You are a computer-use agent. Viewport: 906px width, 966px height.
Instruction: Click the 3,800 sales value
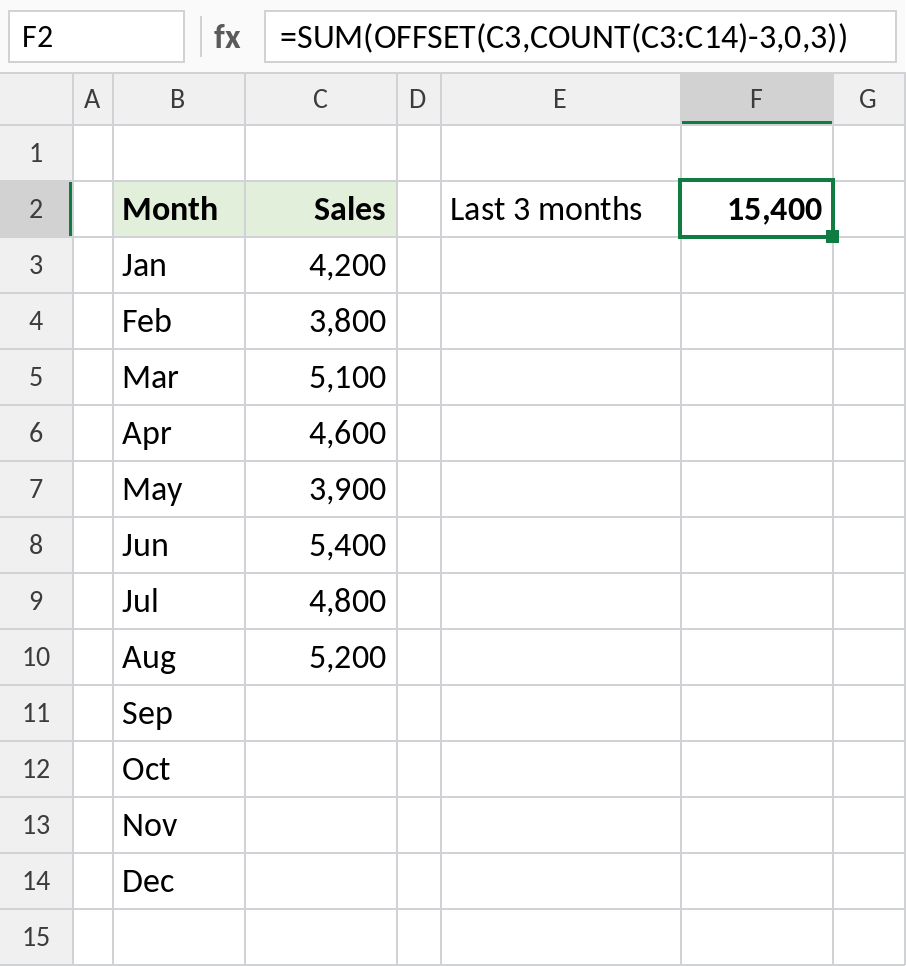(x=321, y=321)
